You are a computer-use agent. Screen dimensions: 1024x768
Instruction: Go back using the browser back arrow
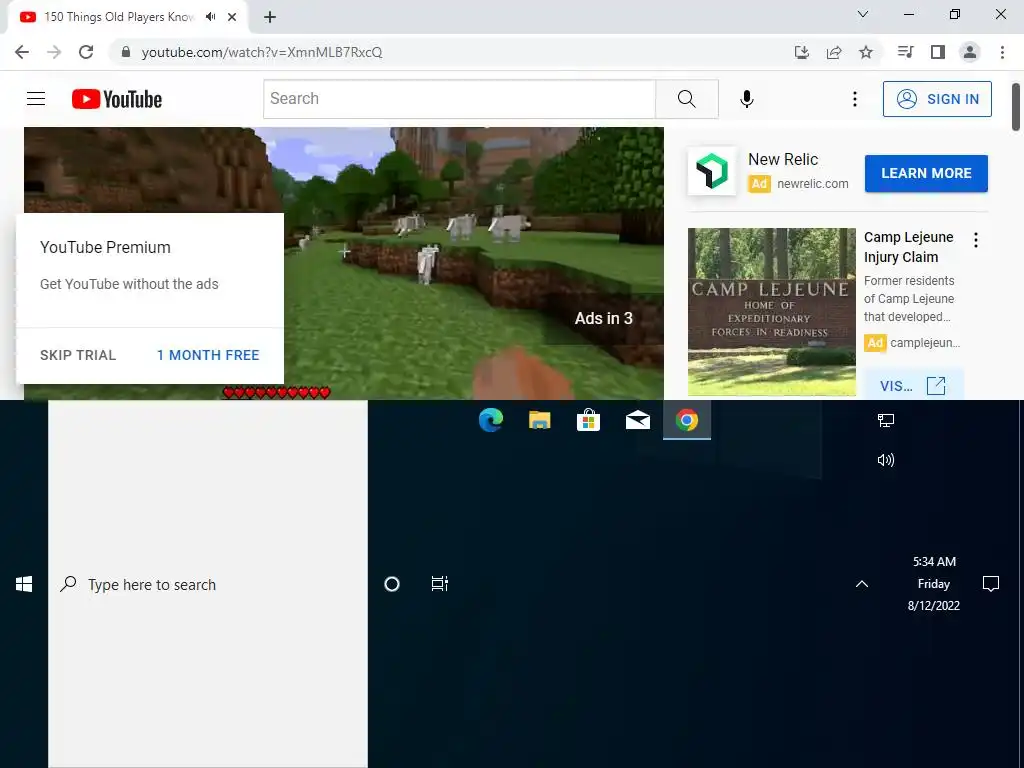22,52
